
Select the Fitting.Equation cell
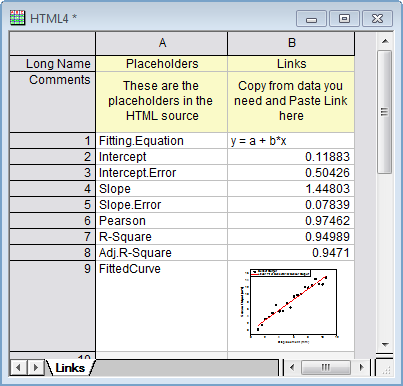pos(162,141)
